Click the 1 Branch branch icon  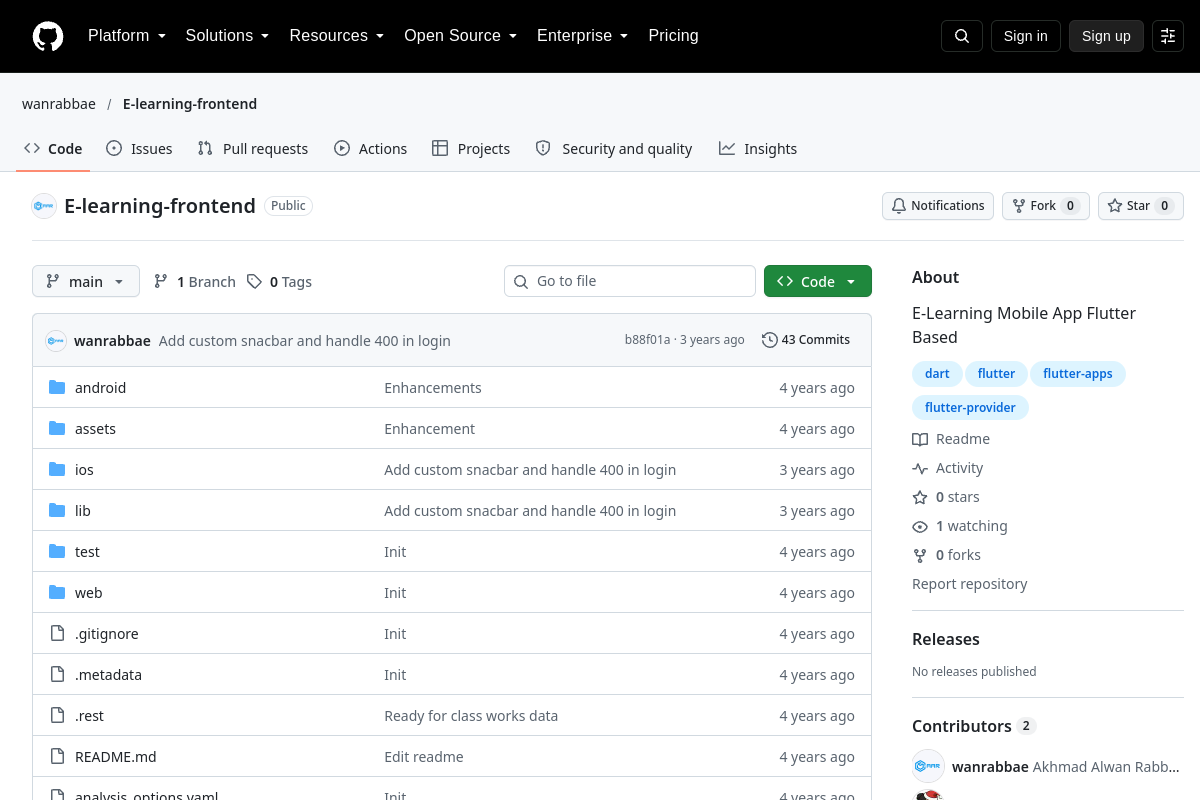(161, 282)
